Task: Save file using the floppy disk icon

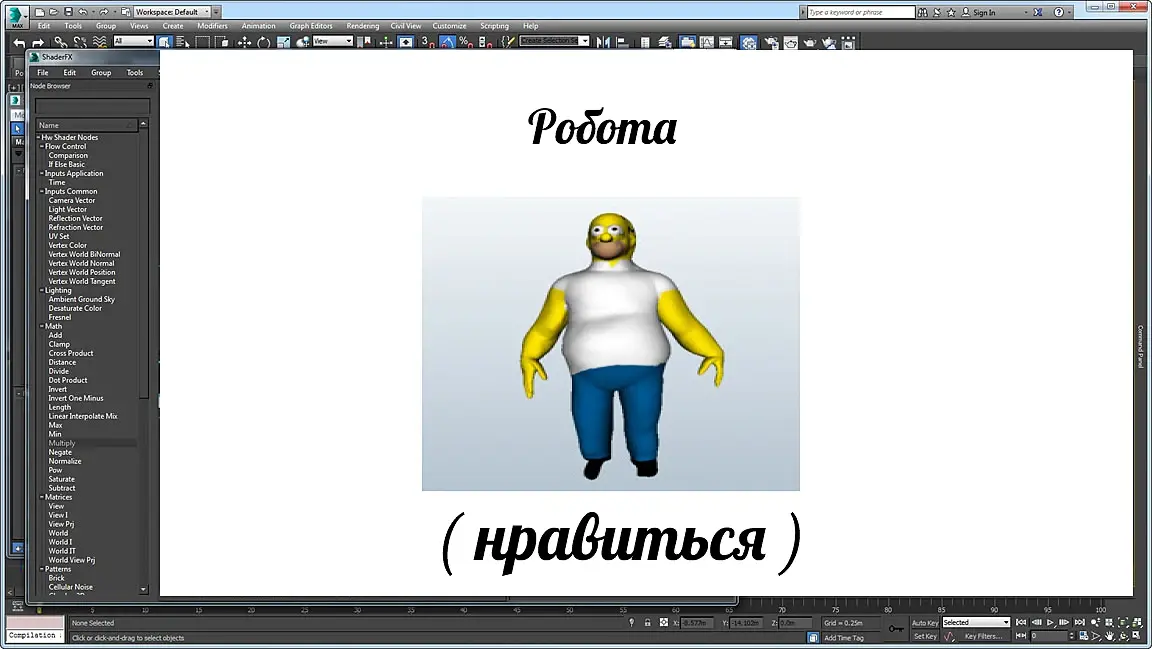Action: click(68, 12)
